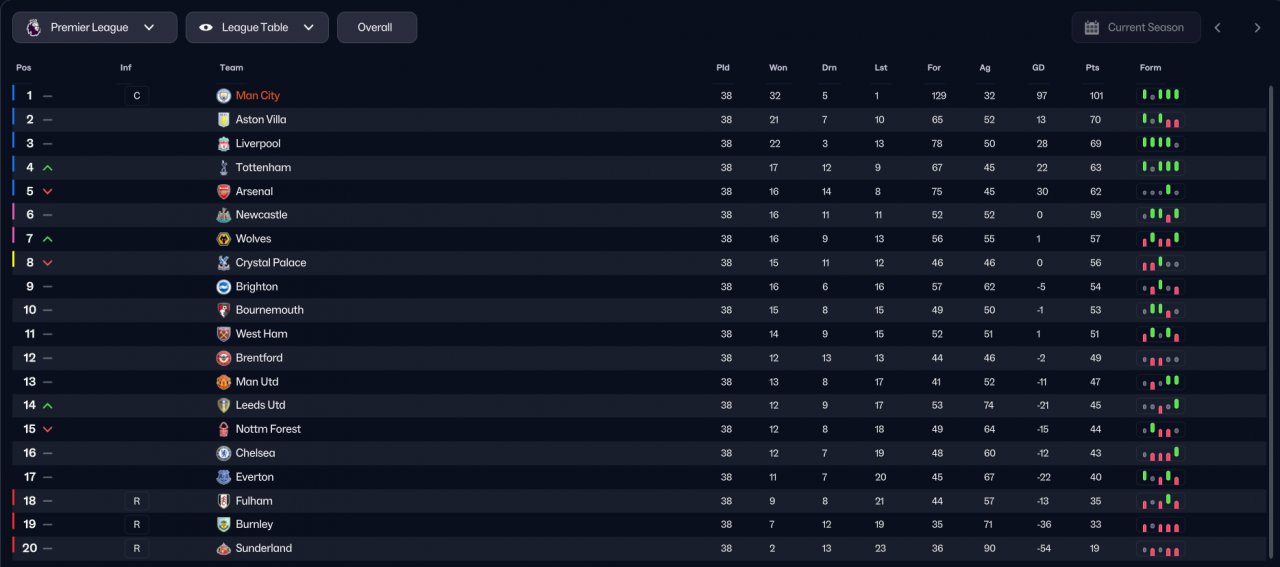The height and width of the screenshot is (567, 1280).
Task: Open the Premier League competition dropdown
Action: point(95,28)
